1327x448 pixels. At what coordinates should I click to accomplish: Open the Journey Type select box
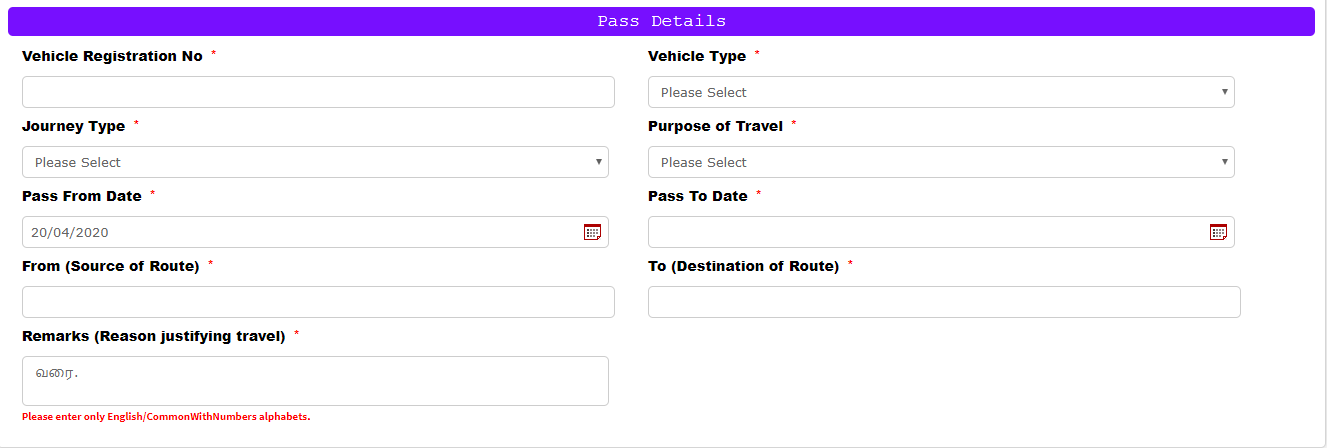[x=315, y=162]
